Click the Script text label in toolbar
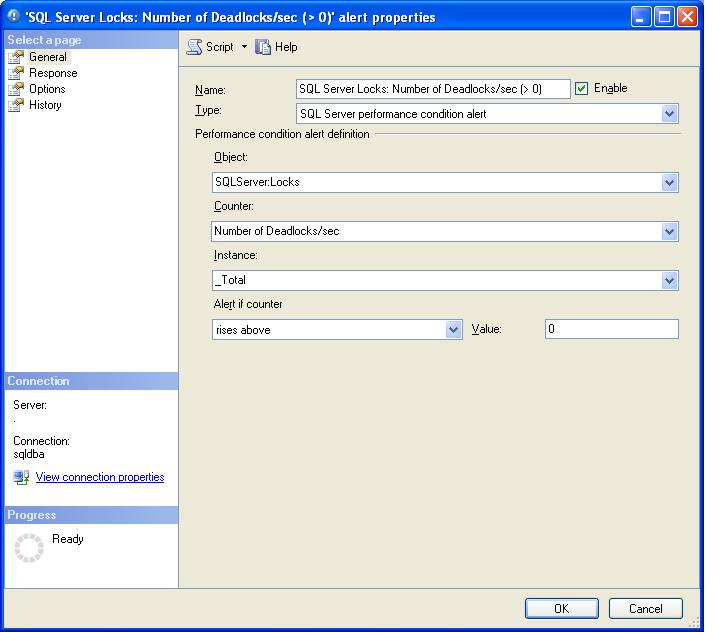The image size is (720, 632). click(x=219, y=47)
